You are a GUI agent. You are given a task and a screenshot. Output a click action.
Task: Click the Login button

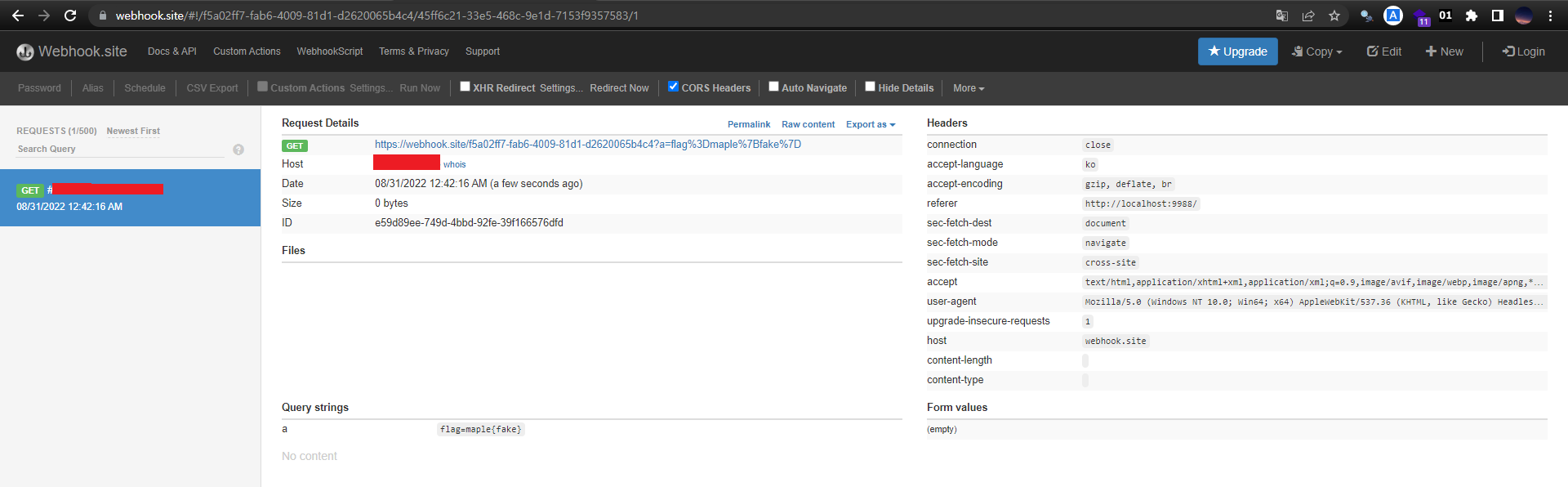(1524, 51)
